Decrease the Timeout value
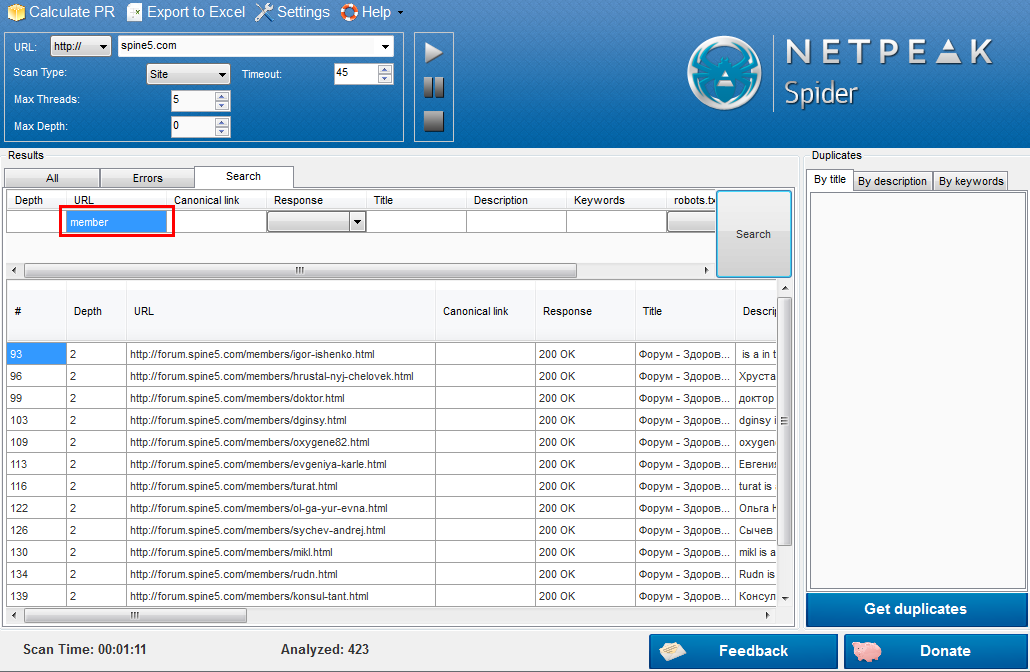Screen dimensions: 1030x672 (385, 78)
